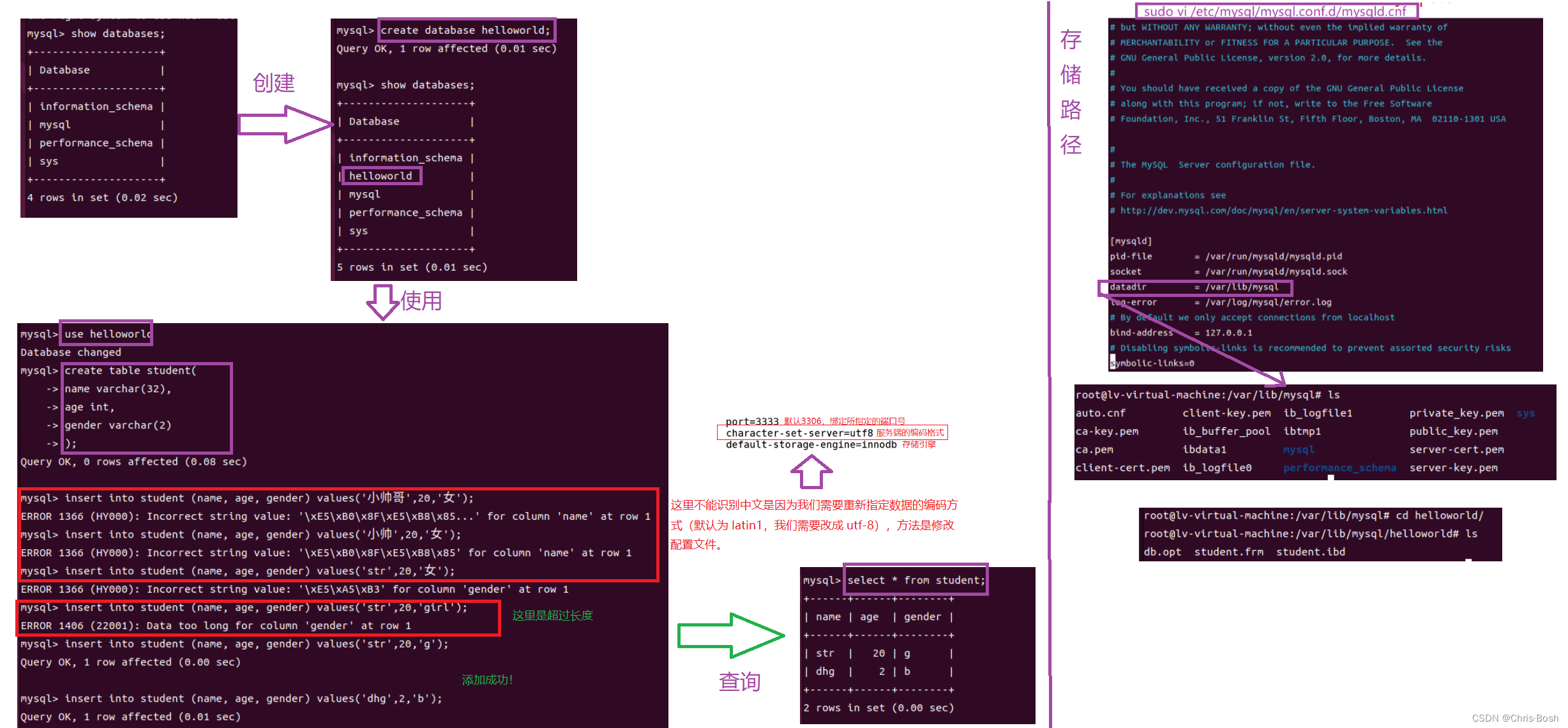The height and width of the screenshot is (728, 1568).
Task: Click the 'select * from student;' query
Action: [x=916, y=580]
